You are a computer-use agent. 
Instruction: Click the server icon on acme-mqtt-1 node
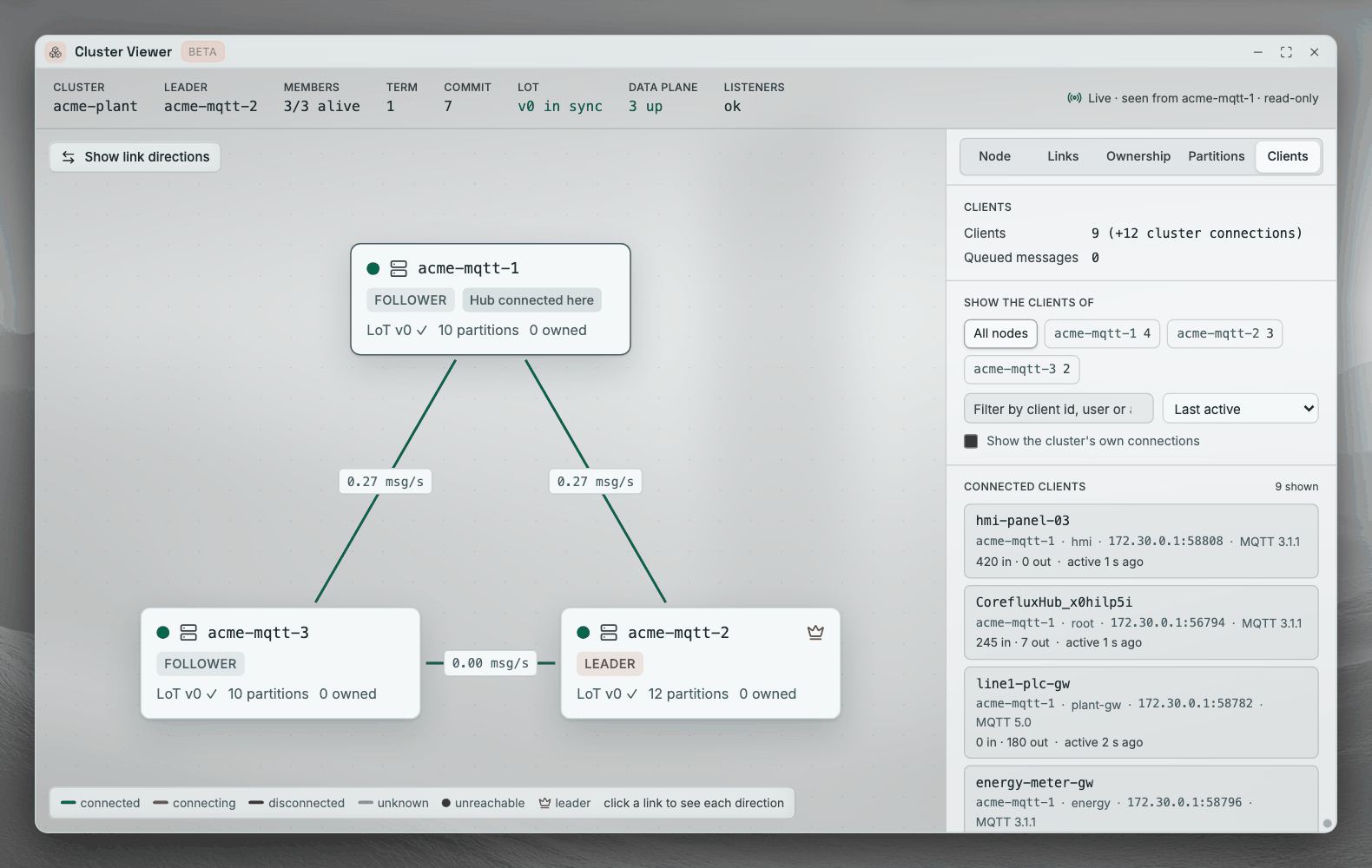tap(399, 268)
